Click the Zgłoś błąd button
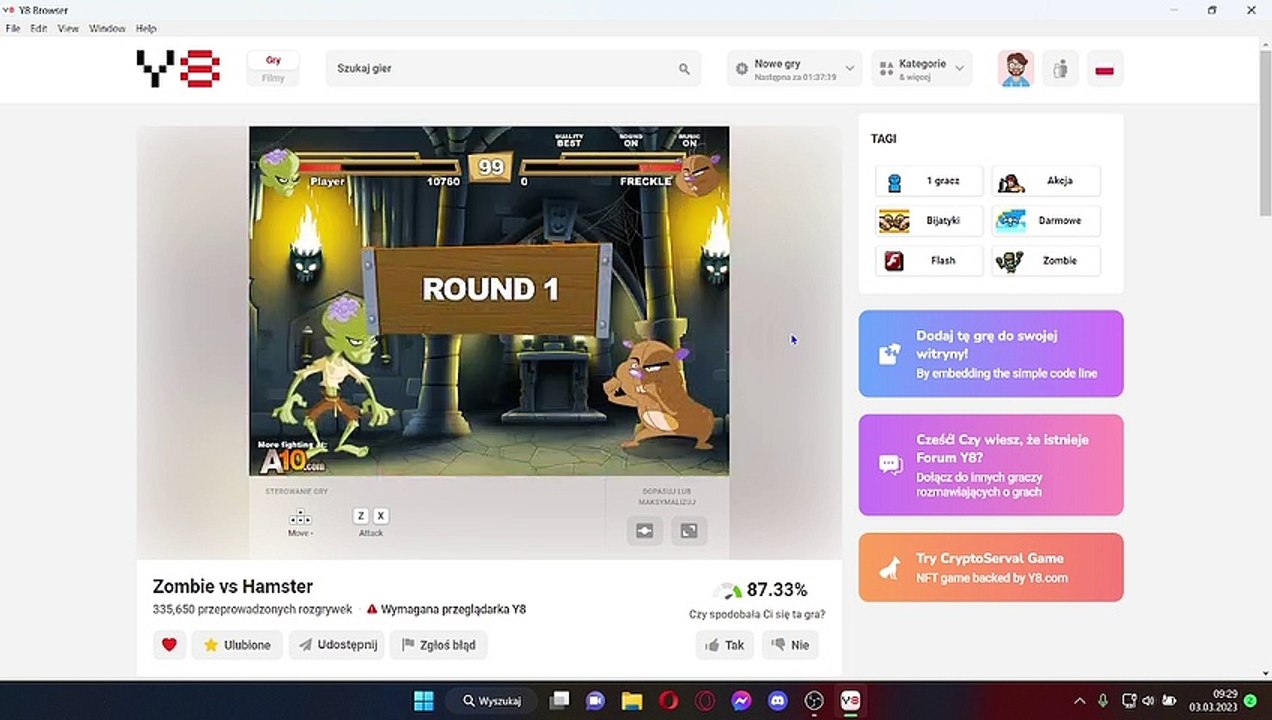1272x720 pixels. click(x=439, y=645)
